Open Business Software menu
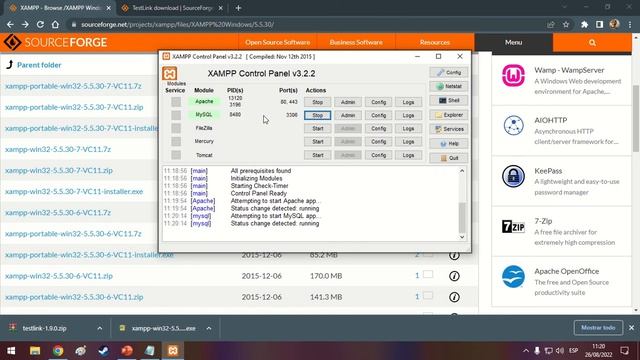The height and width of the screenshot is (360, 640). coord(356,42)
